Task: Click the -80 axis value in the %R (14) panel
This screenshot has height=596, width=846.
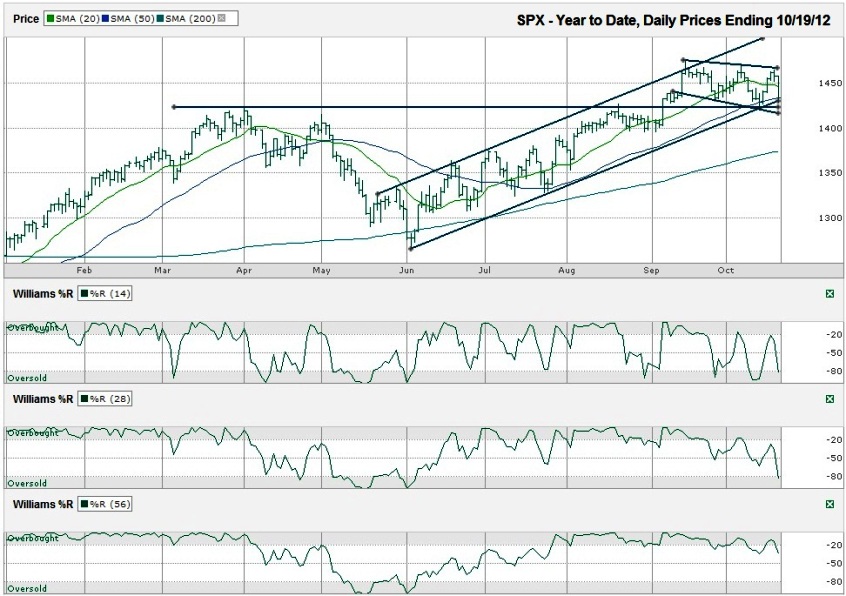Action: (834, 372)
